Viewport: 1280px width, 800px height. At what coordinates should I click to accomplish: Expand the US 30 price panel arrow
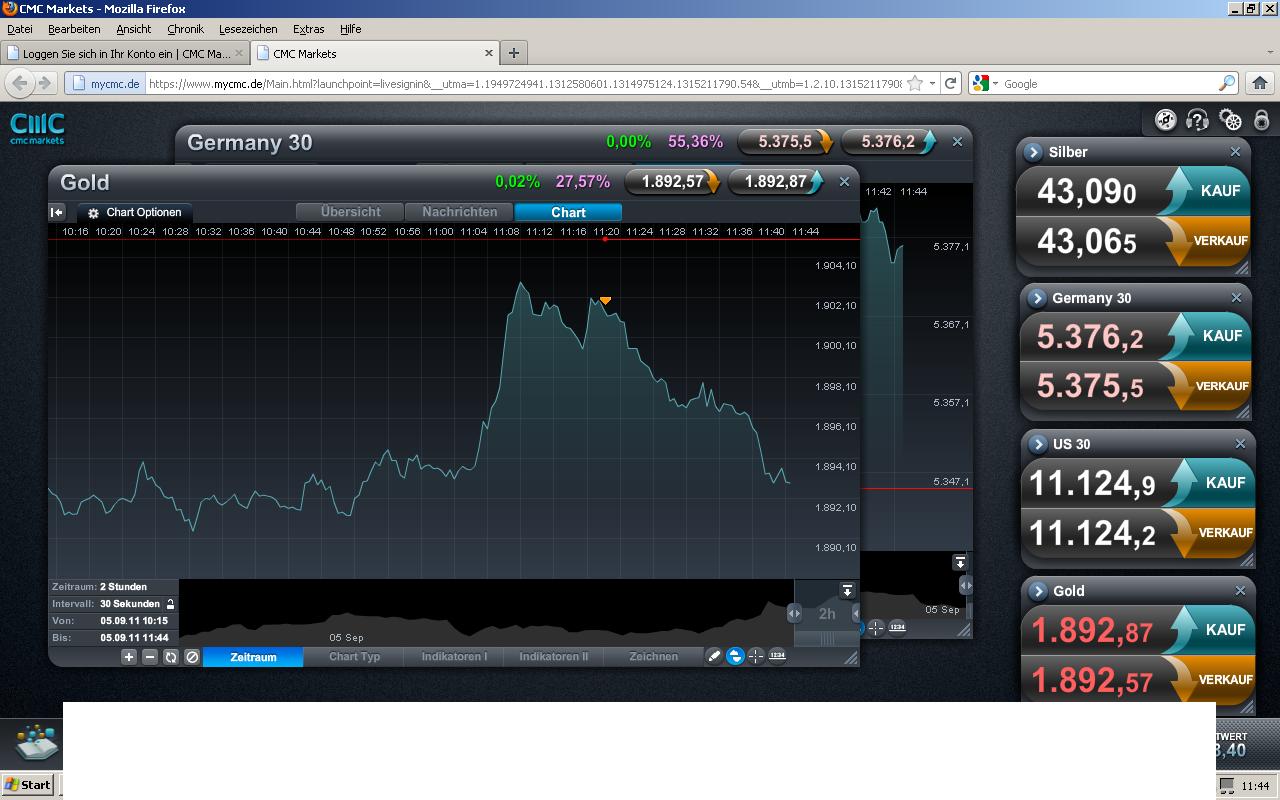[x=1037, y=444]
